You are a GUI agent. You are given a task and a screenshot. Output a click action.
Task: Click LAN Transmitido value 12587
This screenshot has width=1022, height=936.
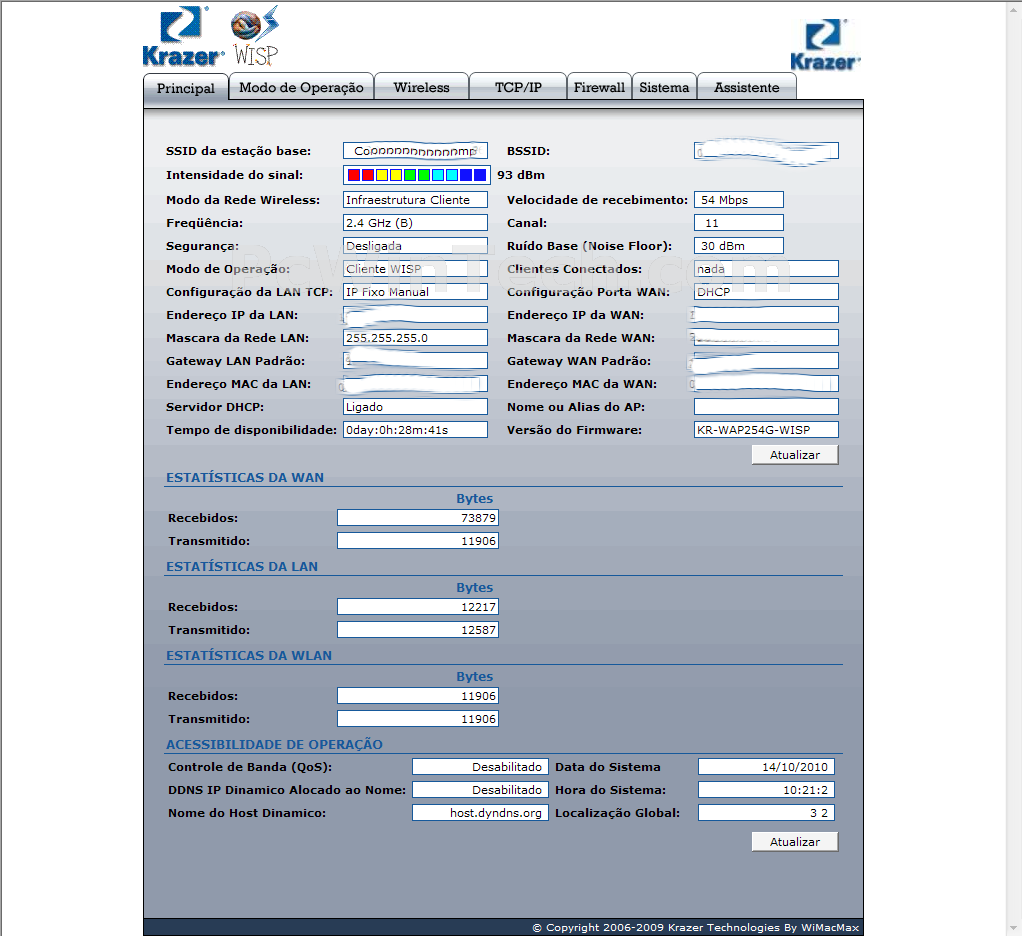click(418, 630)
